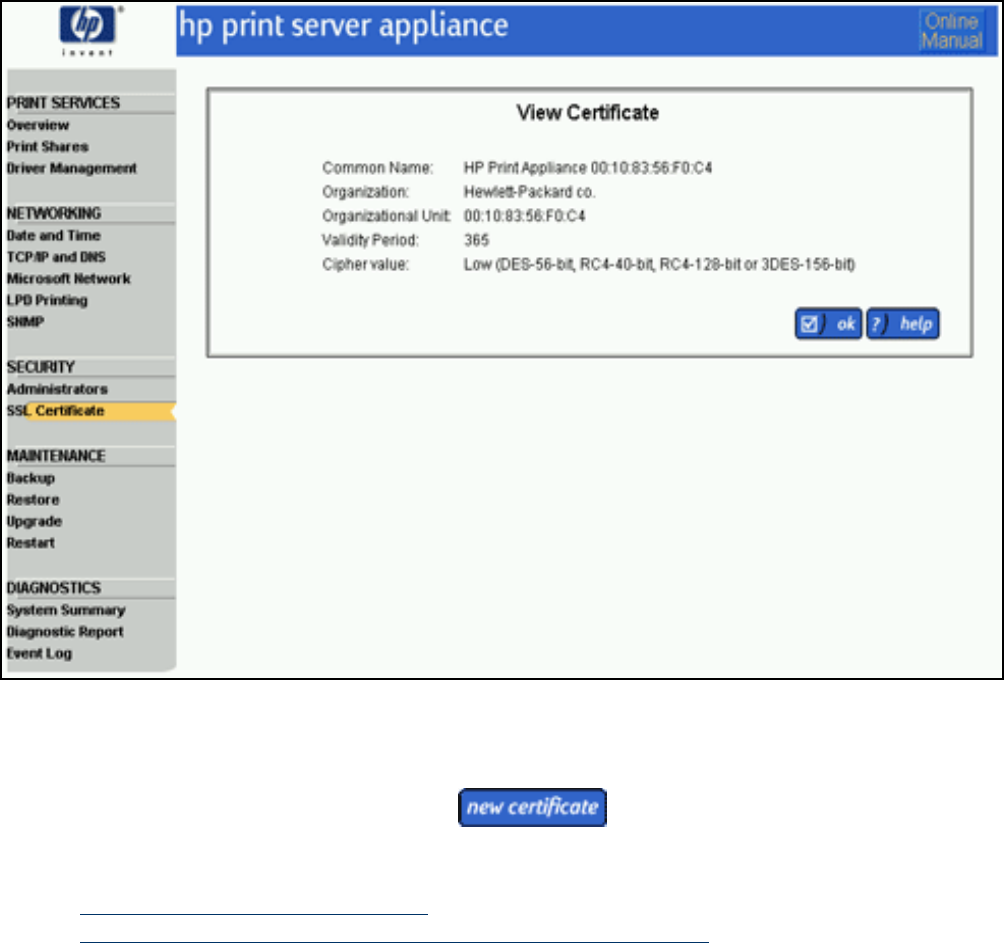This screenshot has width=1004, height=943.
Task: Click the MAINTENANCE section header
Action: (56, 456)
